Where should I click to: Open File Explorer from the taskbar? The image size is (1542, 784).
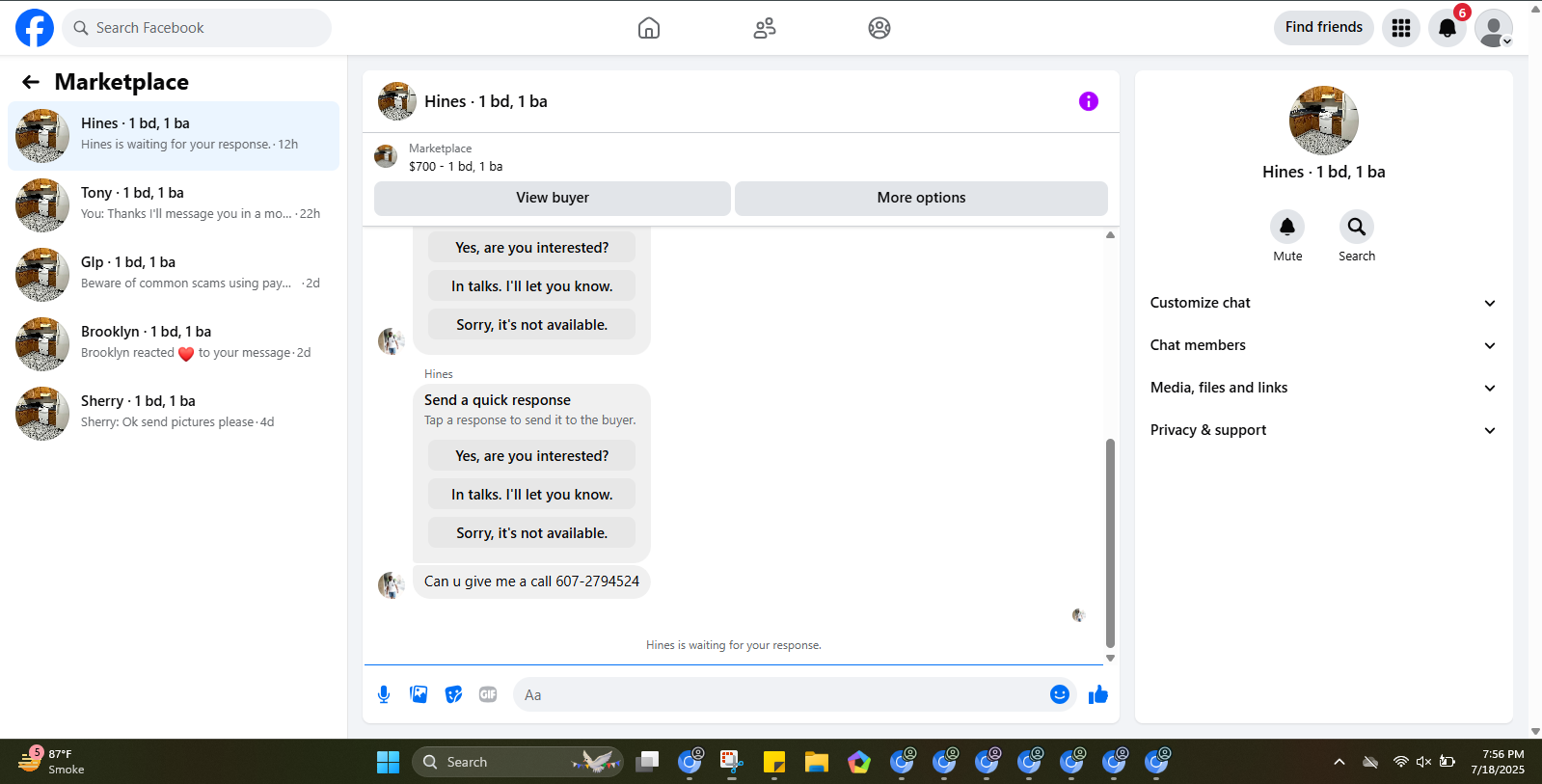coord(817,762)
